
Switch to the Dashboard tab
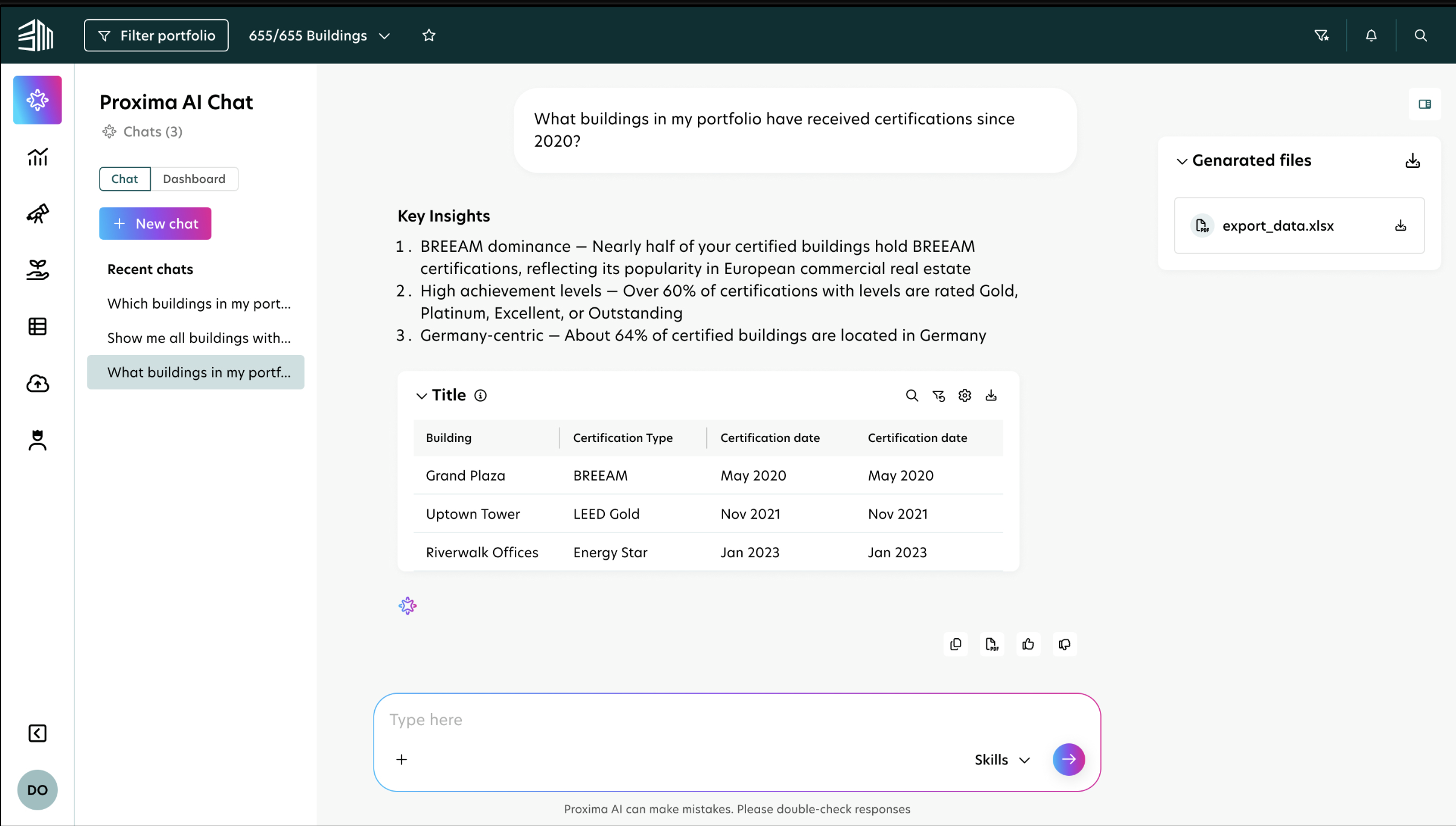coord(194,179)
